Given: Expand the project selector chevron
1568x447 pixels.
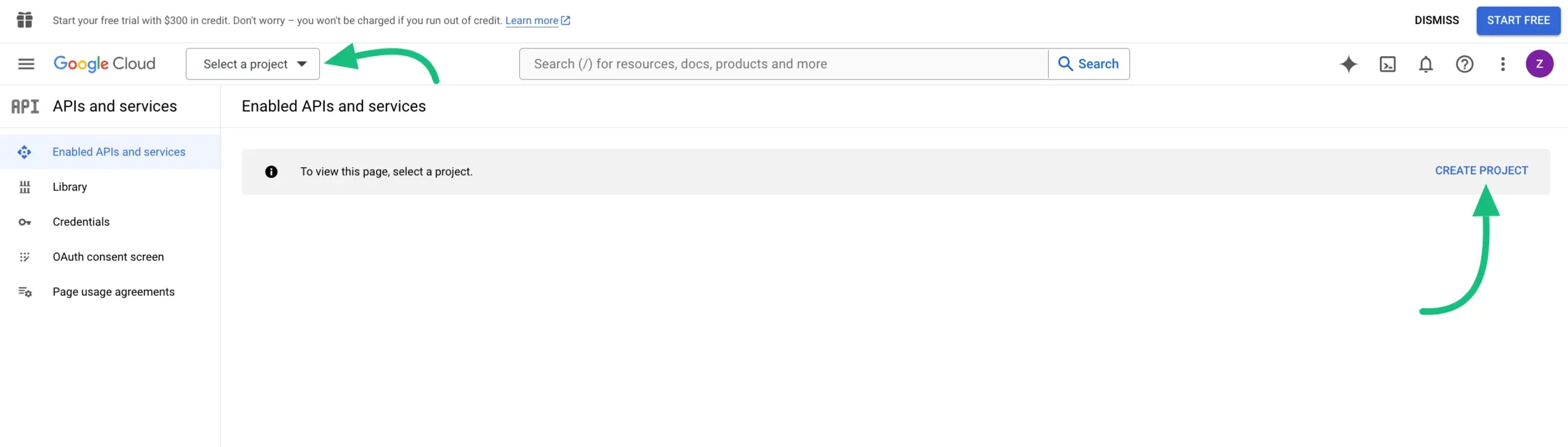Looking at the screenshot, I should click(x=301, y=64).
